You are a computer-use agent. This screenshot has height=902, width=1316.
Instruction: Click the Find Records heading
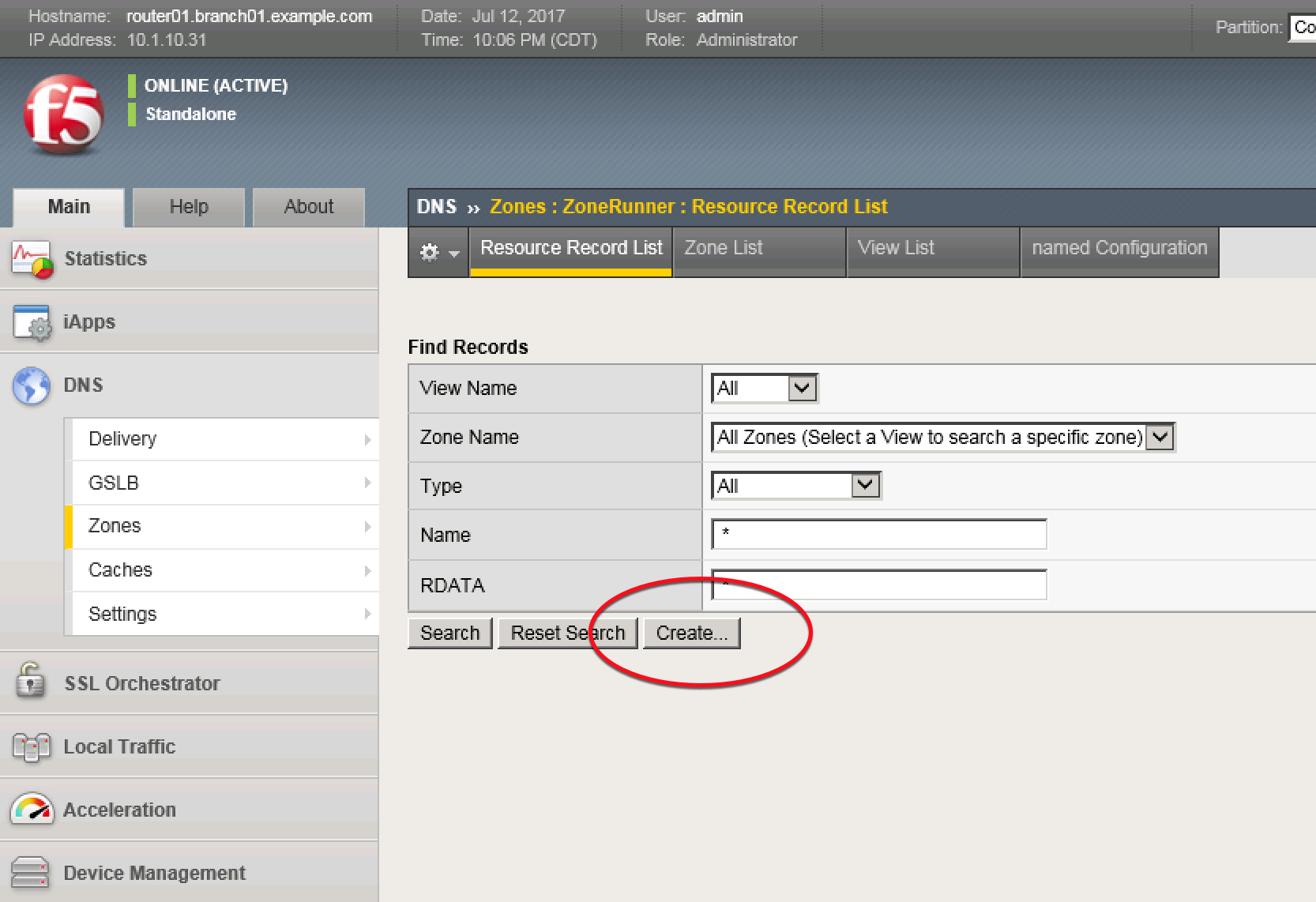(x=468, y=348)
